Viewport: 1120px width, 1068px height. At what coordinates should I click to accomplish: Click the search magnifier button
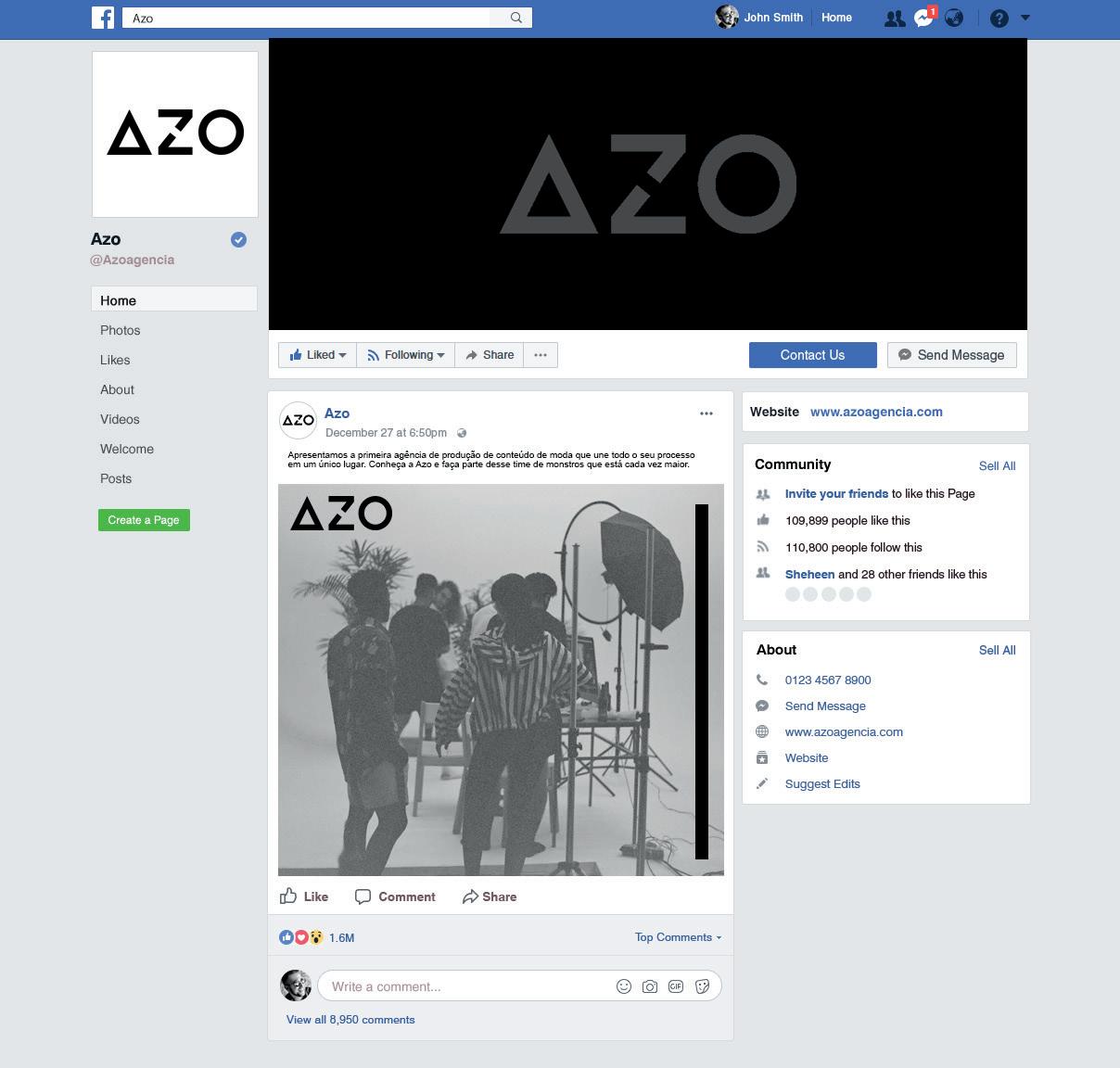click(x=515, y=18)
